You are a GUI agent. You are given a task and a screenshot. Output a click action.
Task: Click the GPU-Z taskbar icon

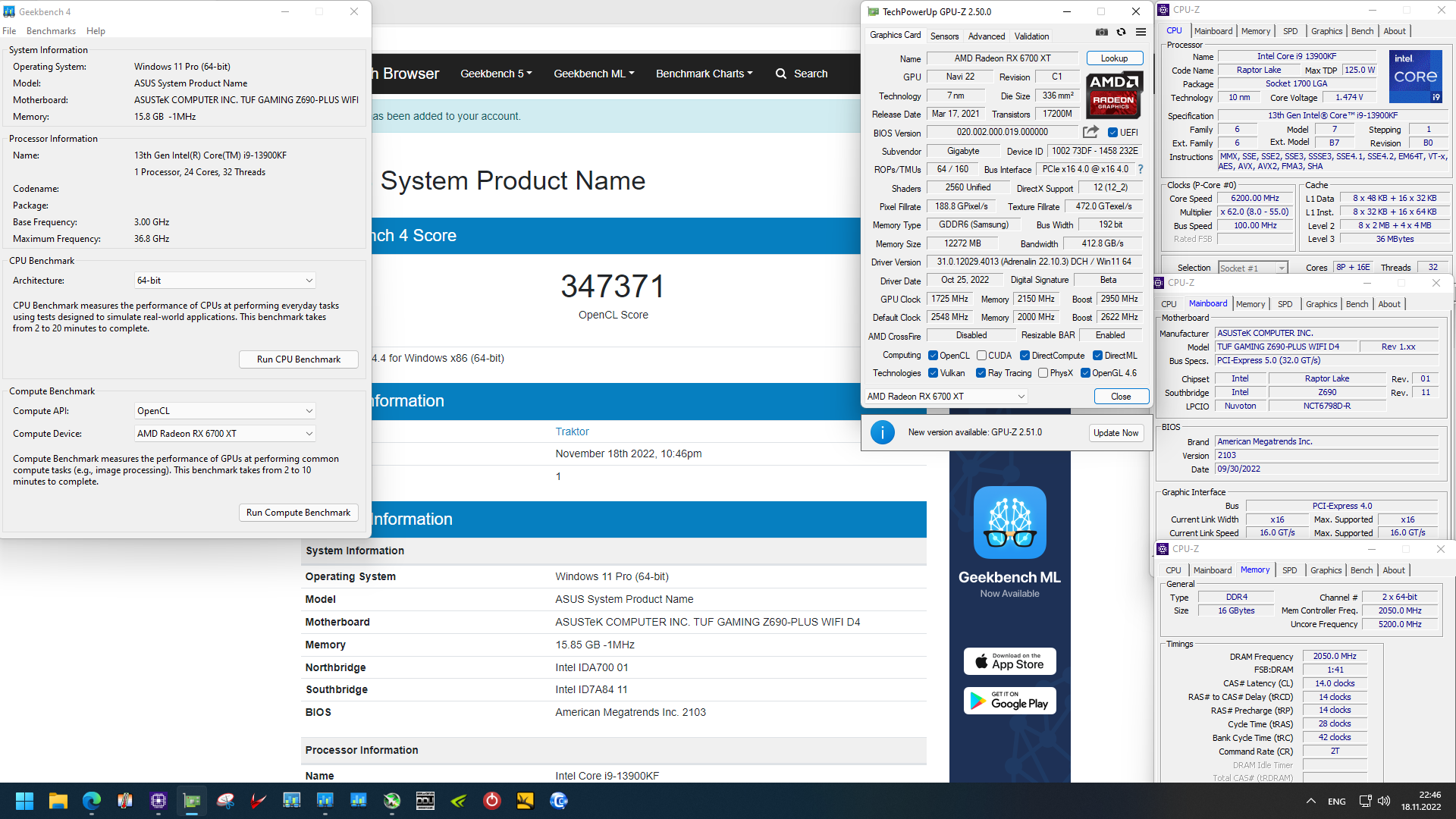pos(192,801)
